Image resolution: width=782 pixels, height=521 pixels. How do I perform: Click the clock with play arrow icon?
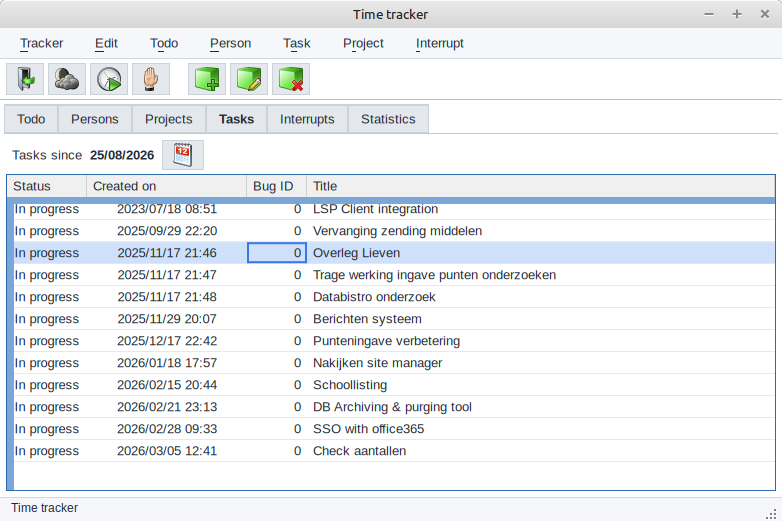(109, 79)
